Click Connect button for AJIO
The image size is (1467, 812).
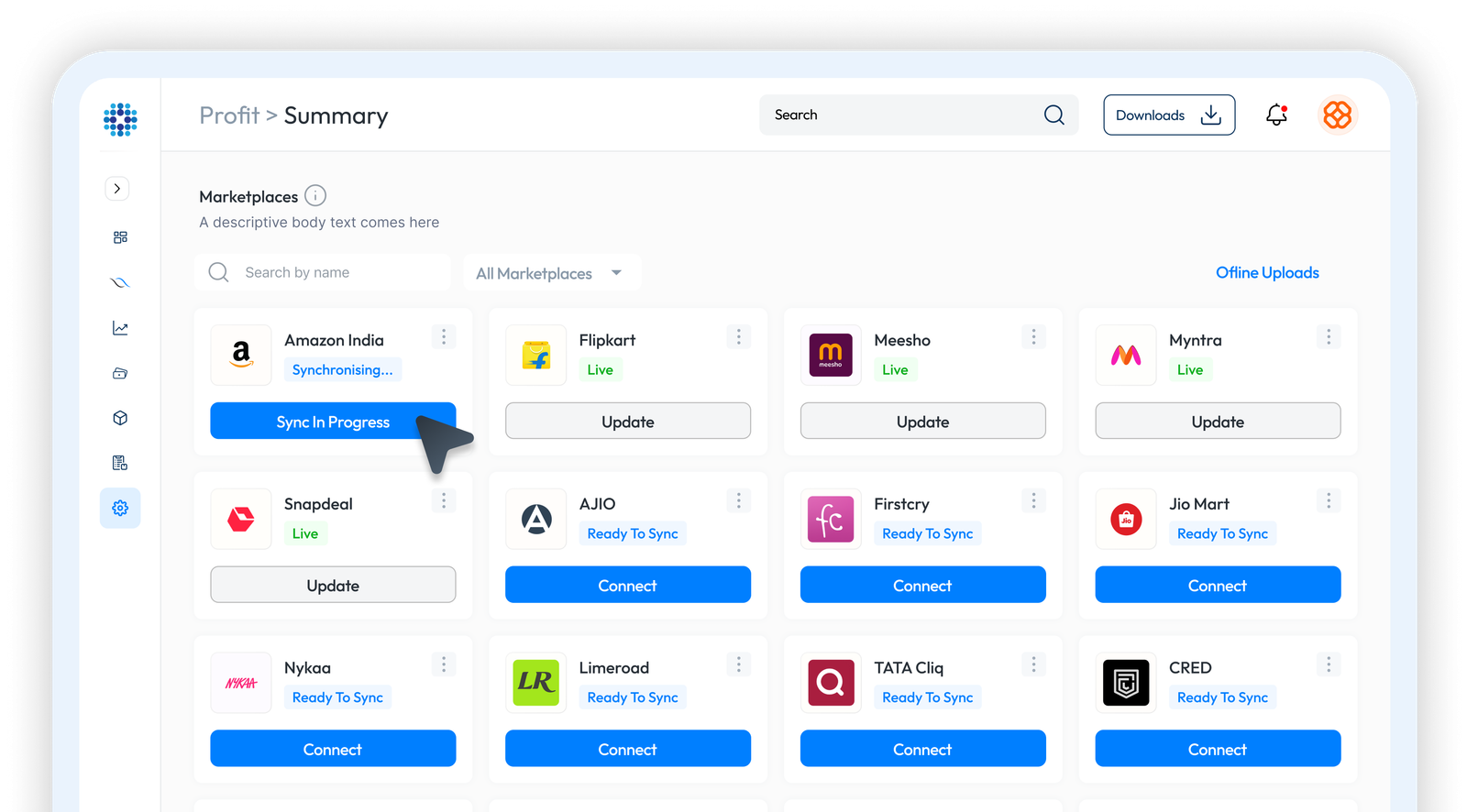(x=627, y=585)
